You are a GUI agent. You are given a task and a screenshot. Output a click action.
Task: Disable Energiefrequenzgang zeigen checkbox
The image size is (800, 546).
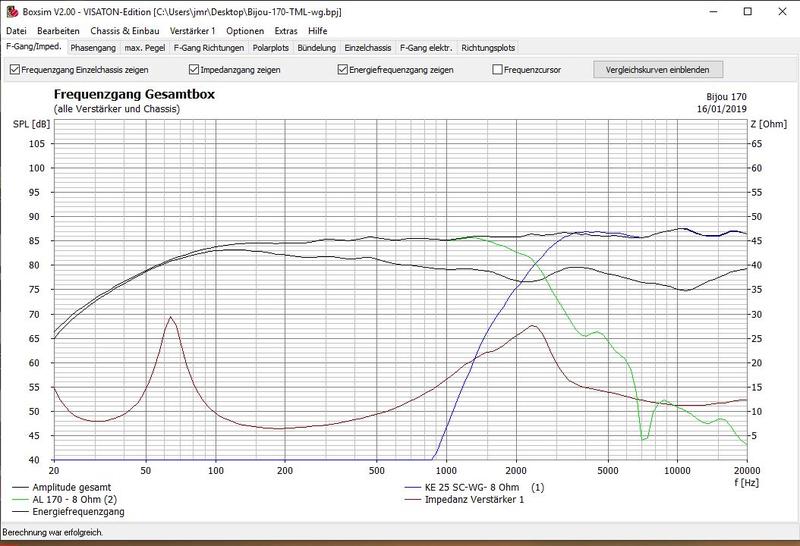pyautogui.click(x=343, y=70)
